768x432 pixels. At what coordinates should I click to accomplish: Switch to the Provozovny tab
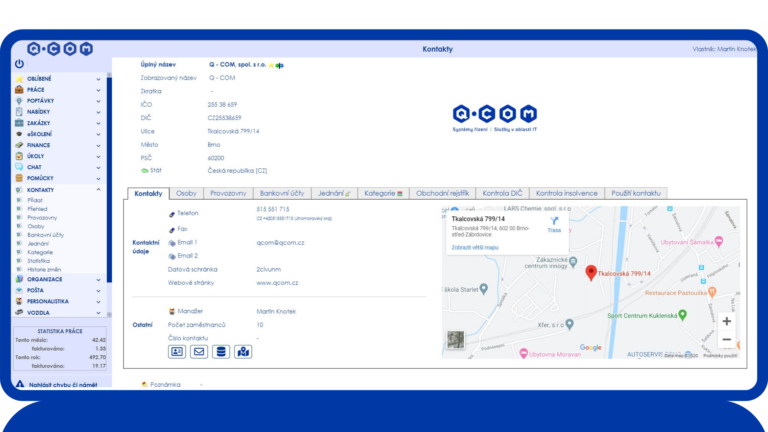coord(228,193)
